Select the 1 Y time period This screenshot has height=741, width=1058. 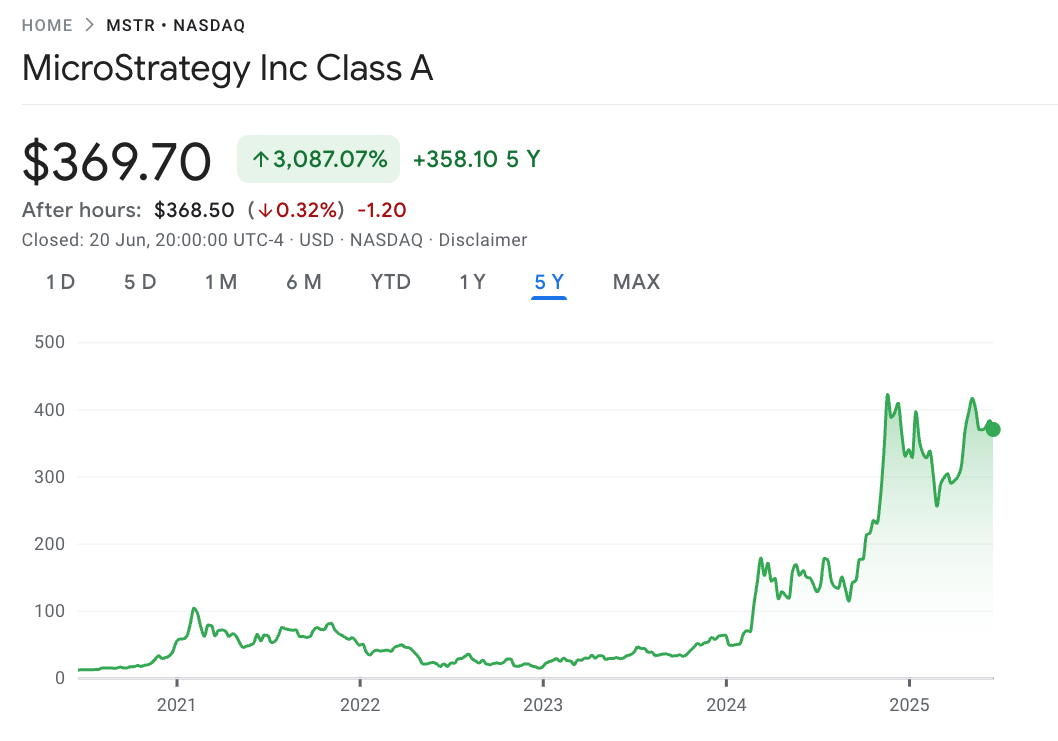coord(472,282)
